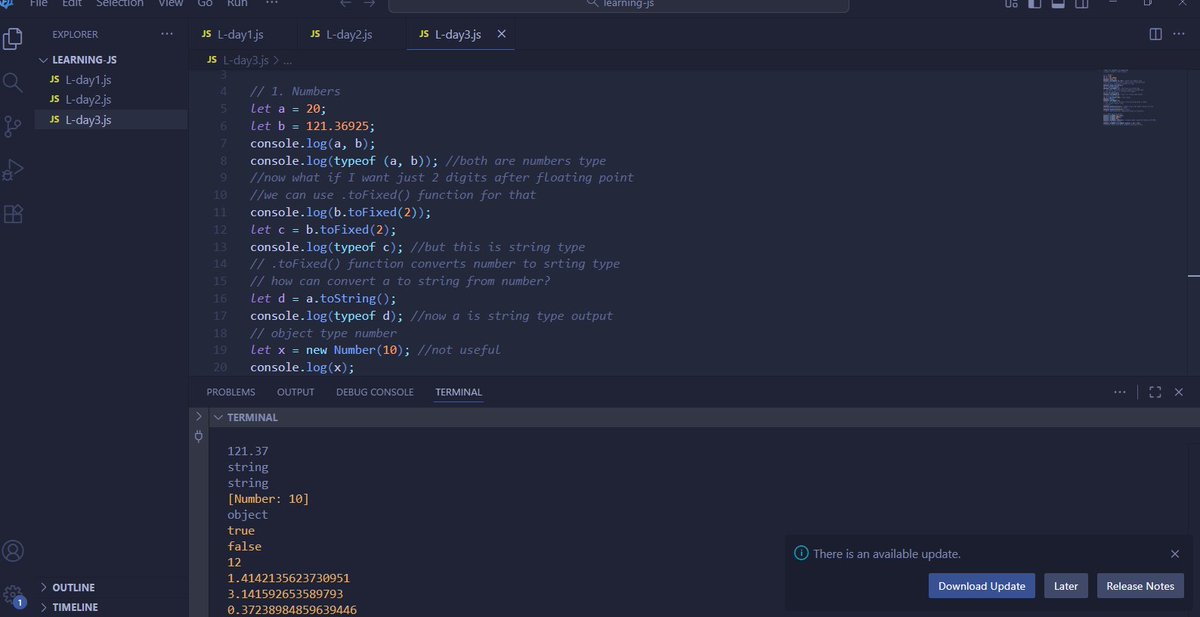This screenshot has width=1200, height=617.
Task: Select the TERMINAL panel tab
Action: (x=458, y=392)
